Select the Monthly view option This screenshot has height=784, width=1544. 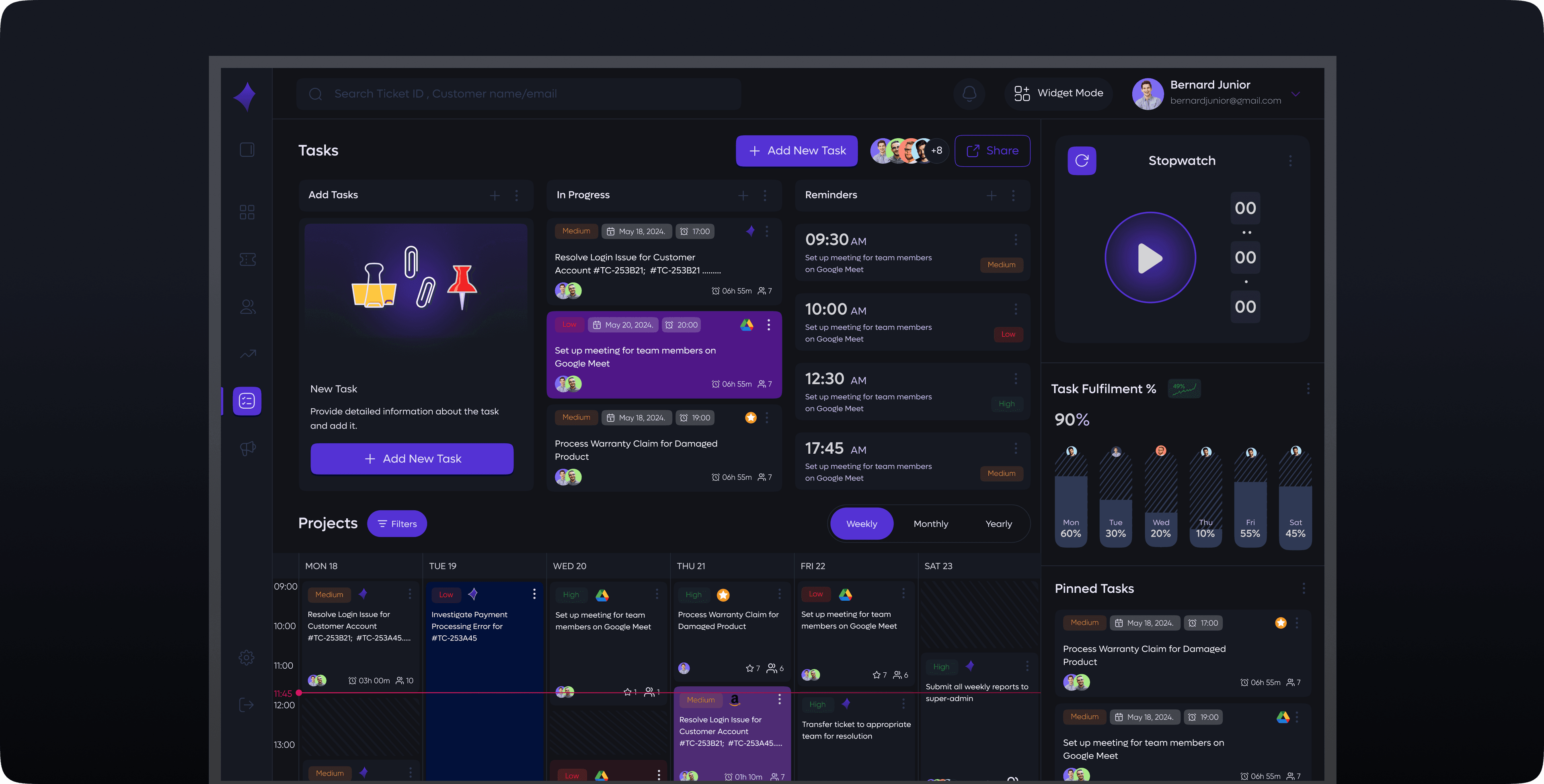[x=930, y=524]
